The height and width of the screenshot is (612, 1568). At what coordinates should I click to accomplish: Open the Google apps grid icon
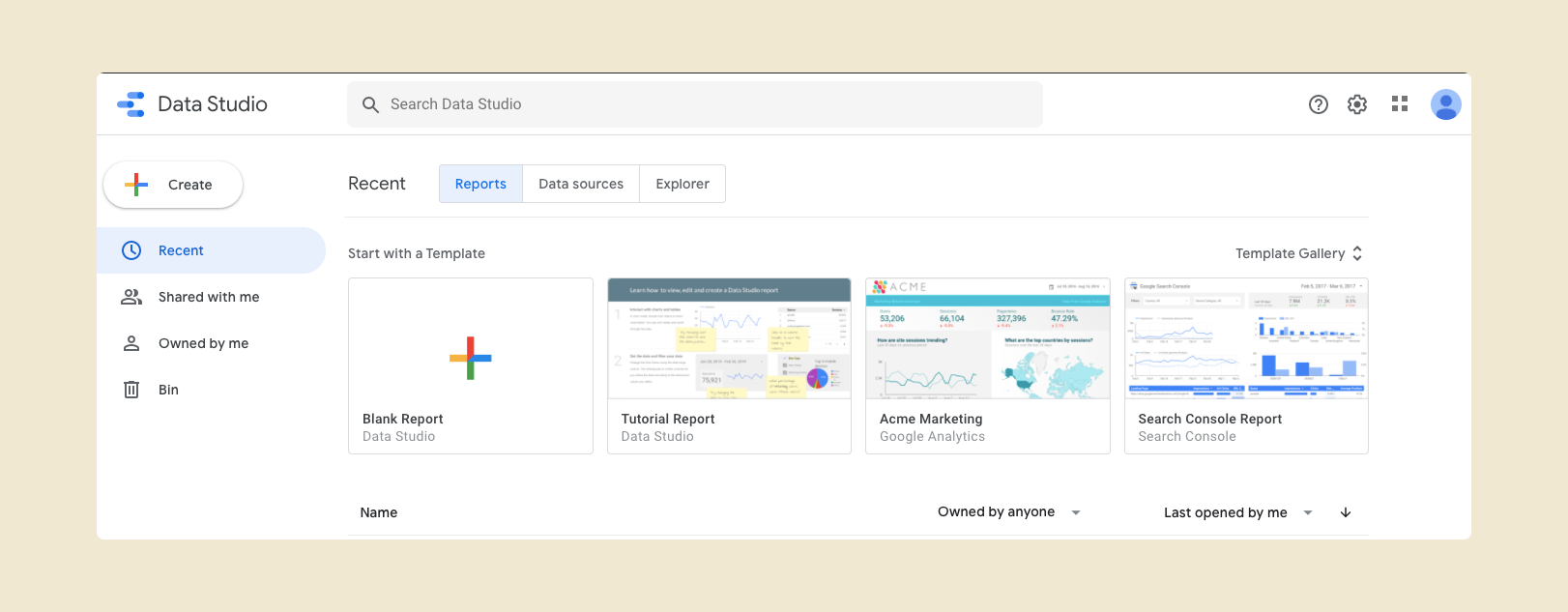point(1400,103)
